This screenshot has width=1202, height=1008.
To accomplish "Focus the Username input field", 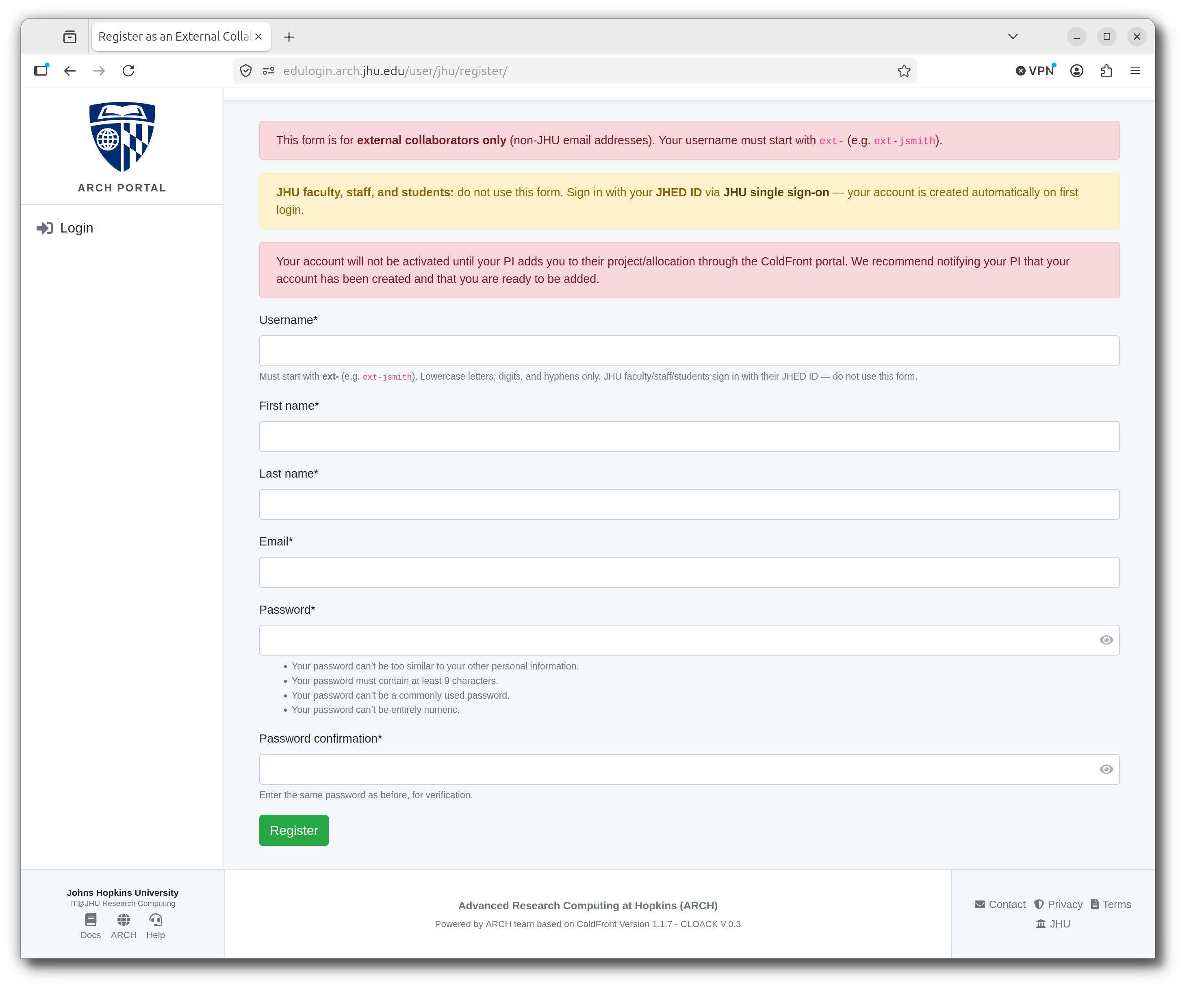I will tap(689, 351).
